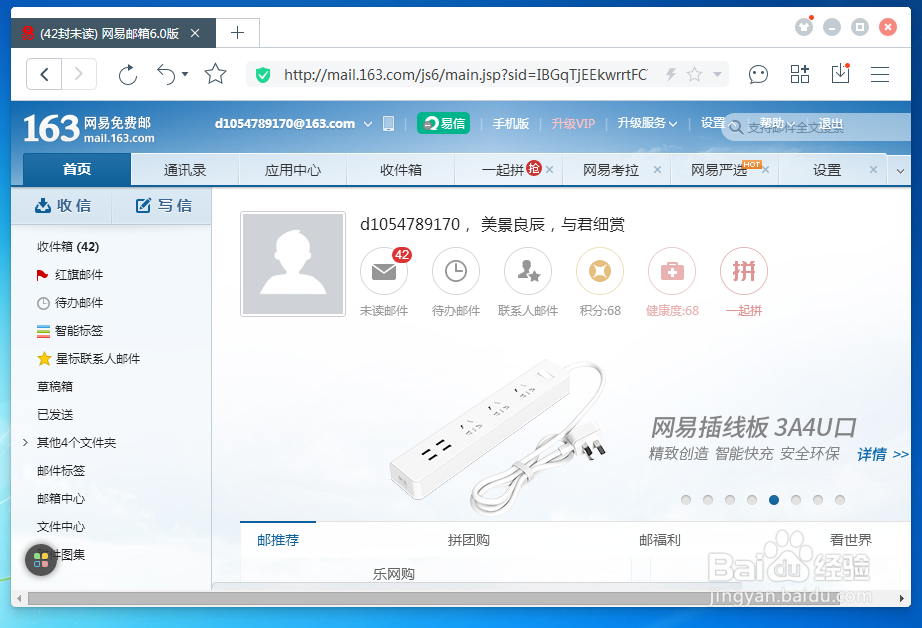Image resolution: width=922 pixels, height=628 pixels.
Task: Open the browser hamburger menu
Action: point(880,75)
